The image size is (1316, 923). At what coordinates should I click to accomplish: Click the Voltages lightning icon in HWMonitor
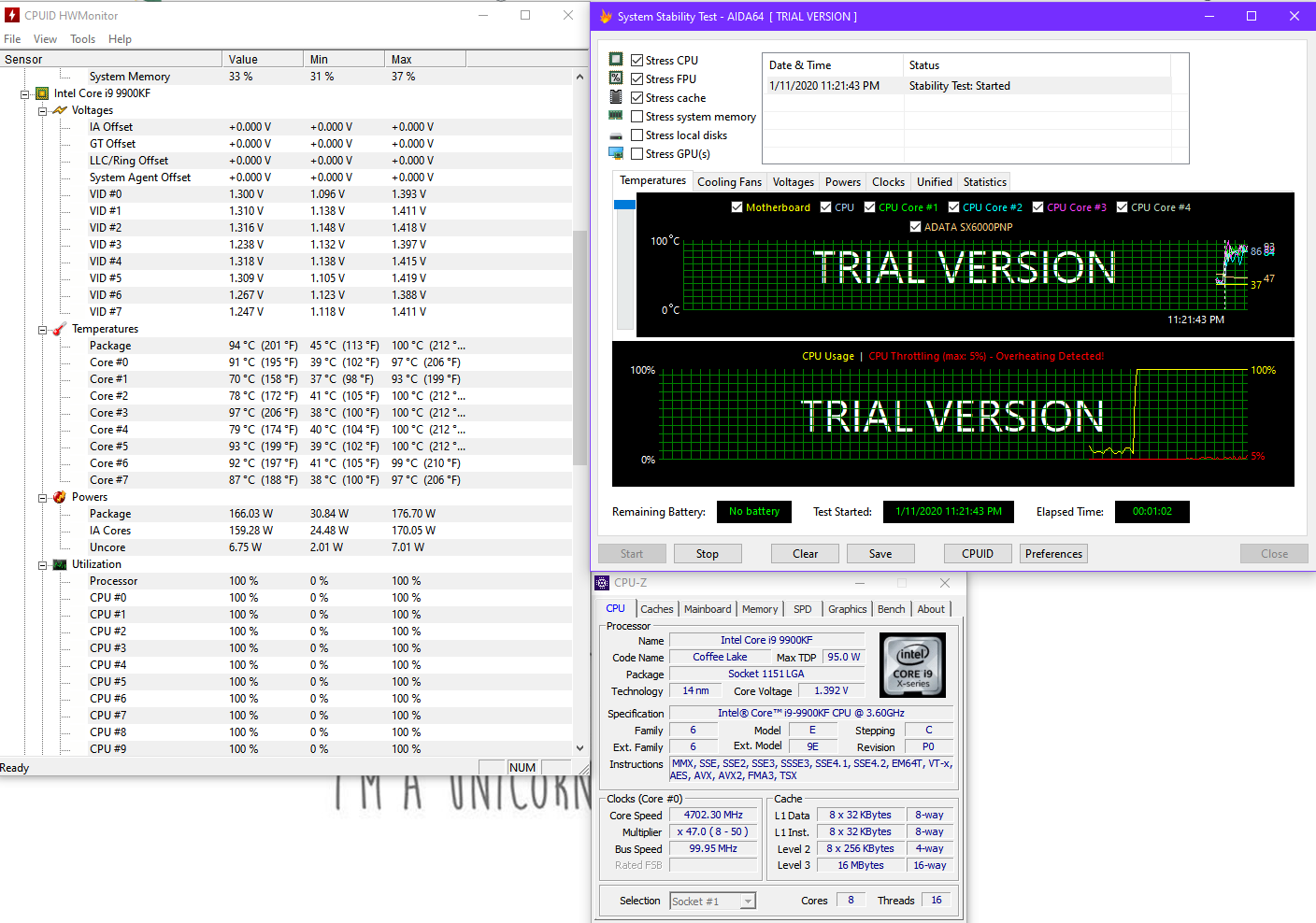coord(60,110)
